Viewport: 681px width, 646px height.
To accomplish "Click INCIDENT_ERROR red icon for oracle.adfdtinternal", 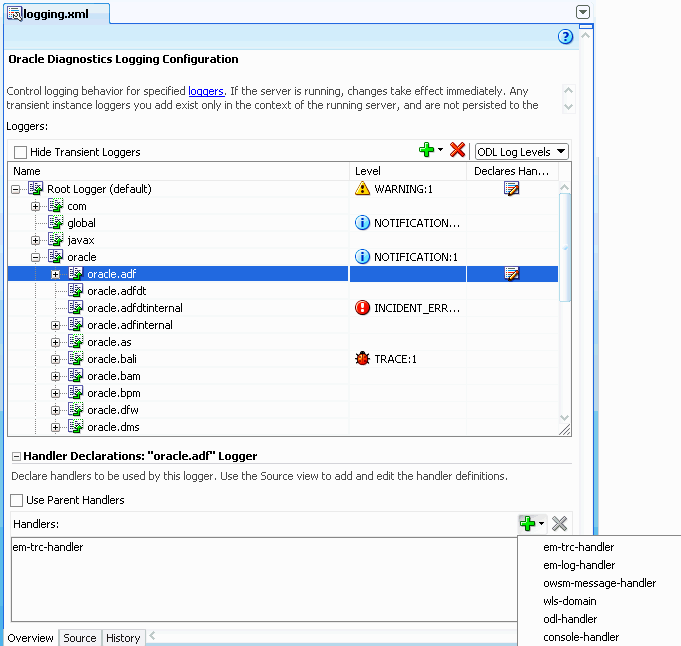I will coord(362,308).
